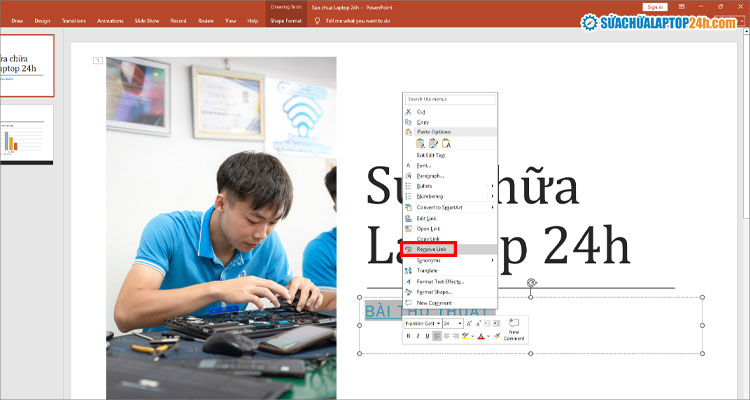Viewport: 750px width, 400px height.
Task: Apply red font color button
Action: (481, 336)
